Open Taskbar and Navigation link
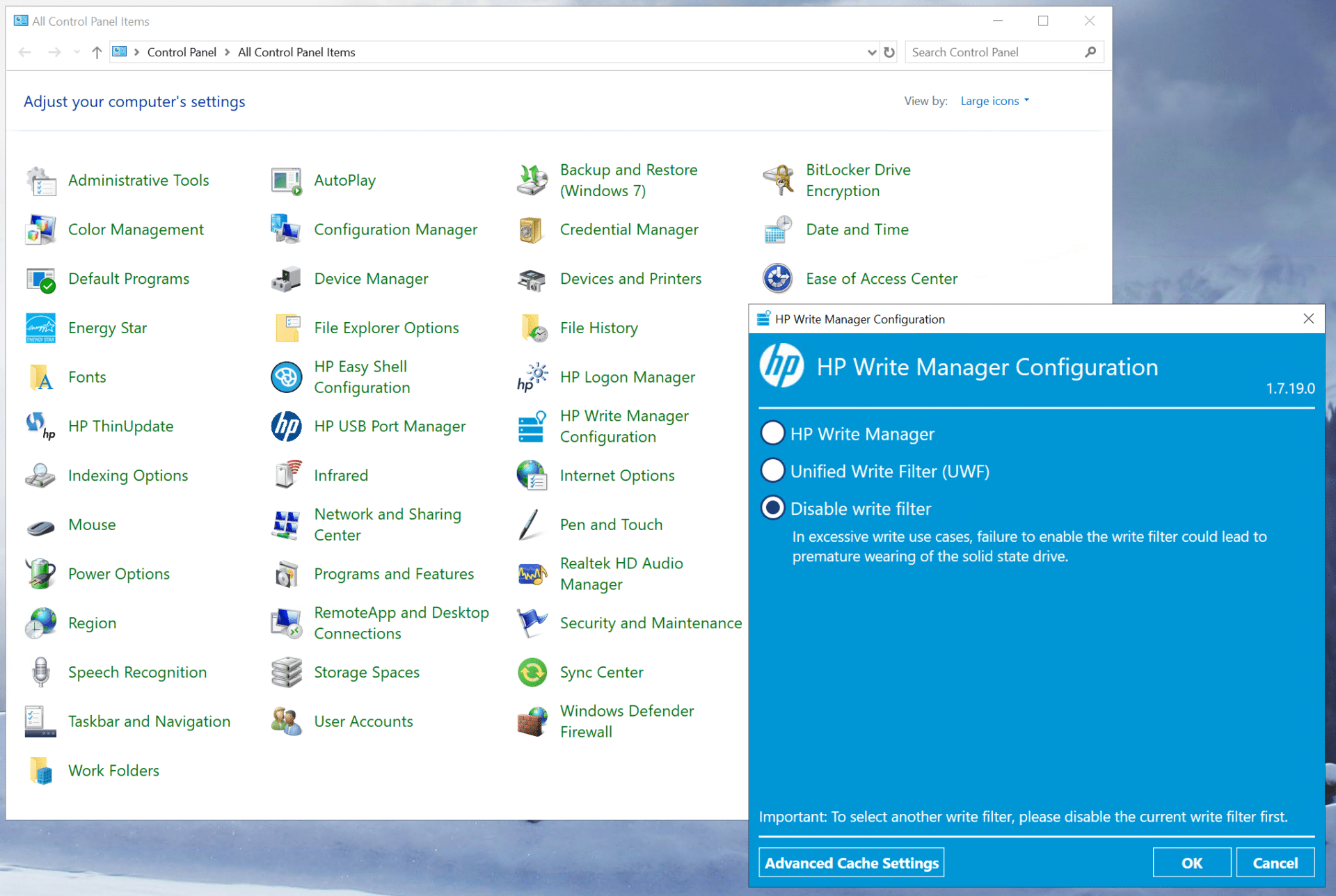 pyautogui.click(x=149, y=721)
